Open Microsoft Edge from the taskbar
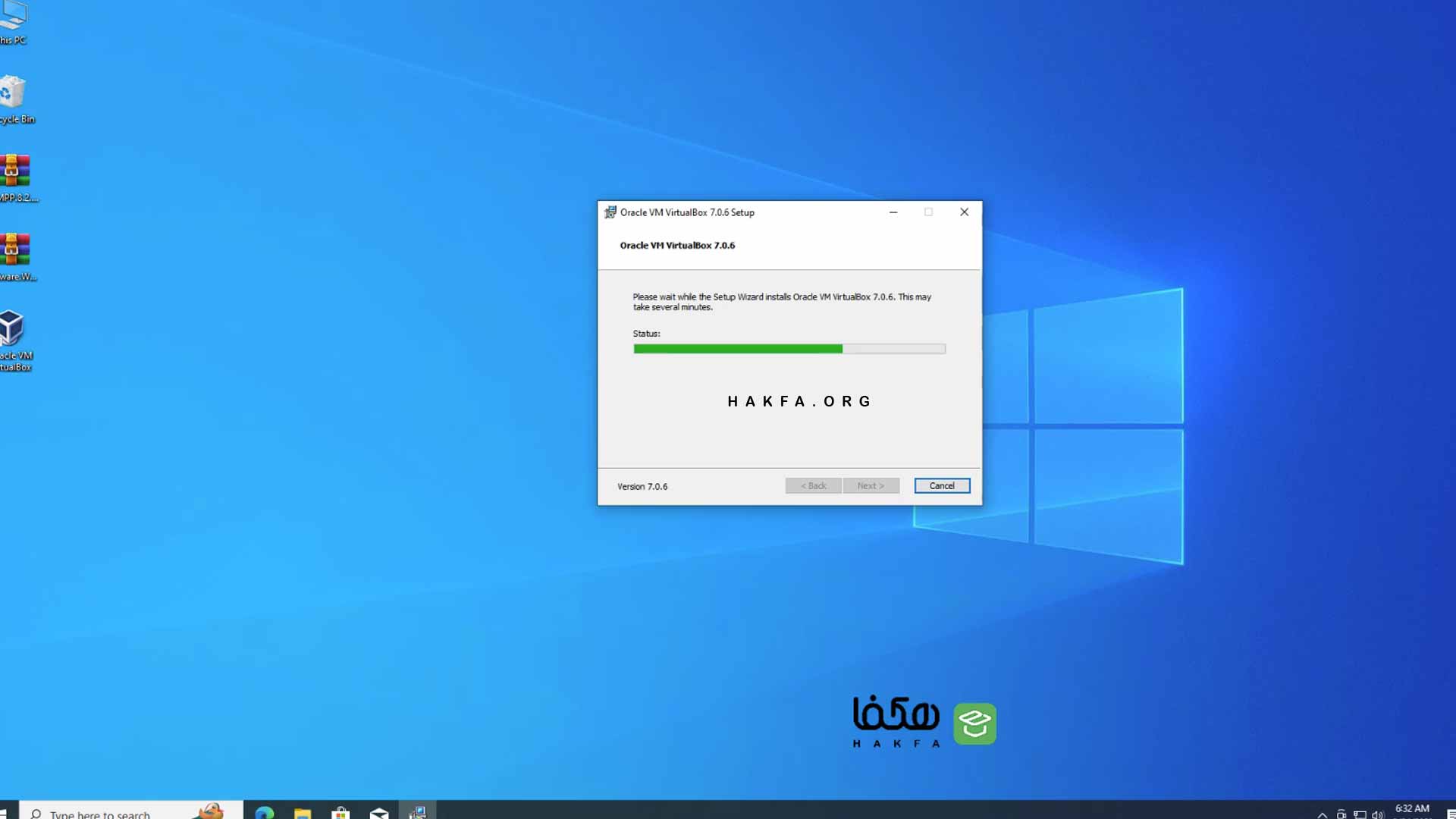 pyautogui.click(x=264, y=812)
